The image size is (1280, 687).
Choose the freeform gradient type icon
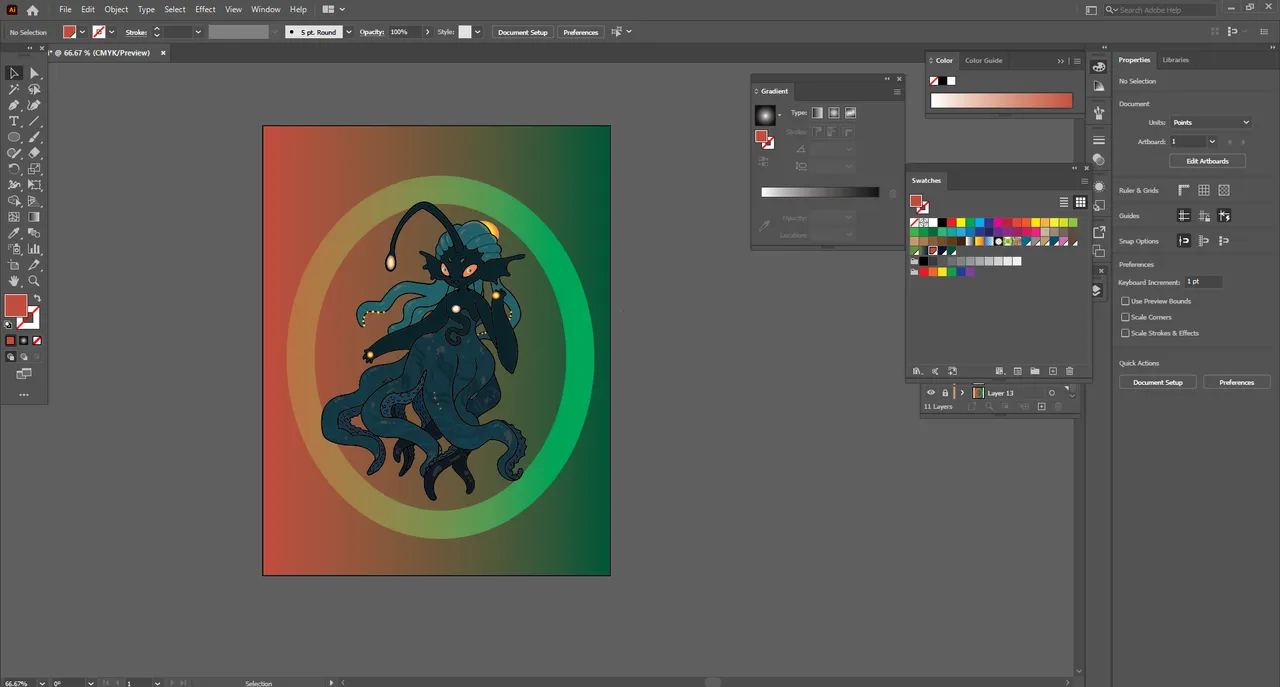[x=850, y=113]
